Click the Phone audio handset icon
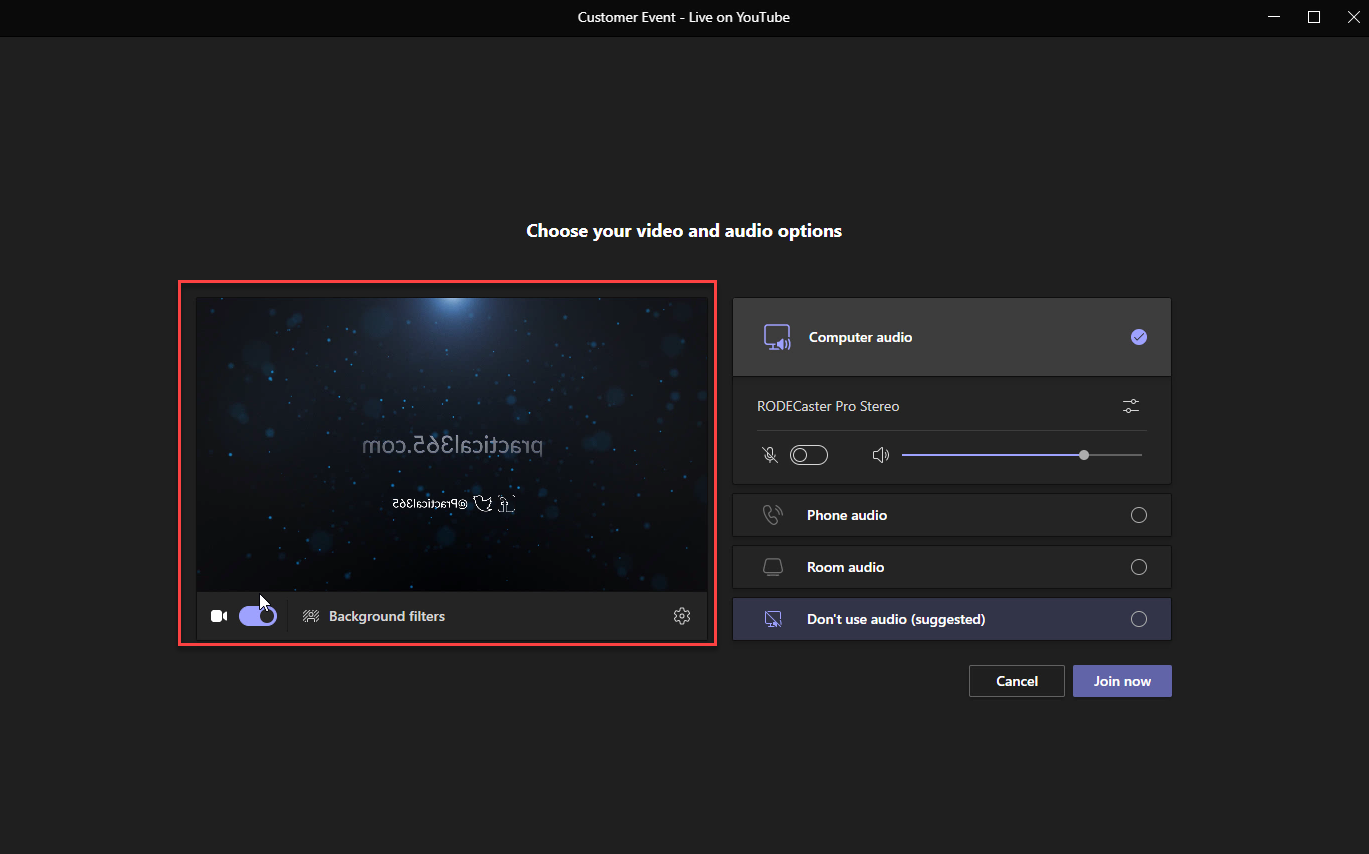This screenshot has height=854, width=1369. (x=772, y=514)
